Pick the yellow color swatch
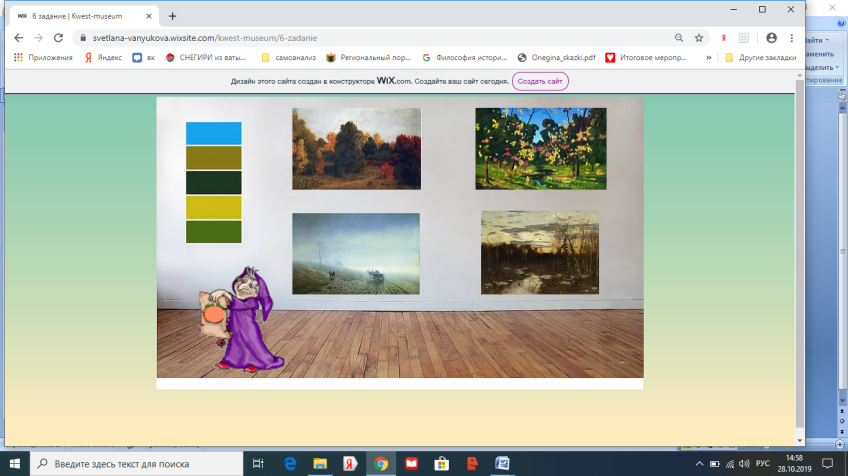The image size is (848, 476). (x=214, y=208)
